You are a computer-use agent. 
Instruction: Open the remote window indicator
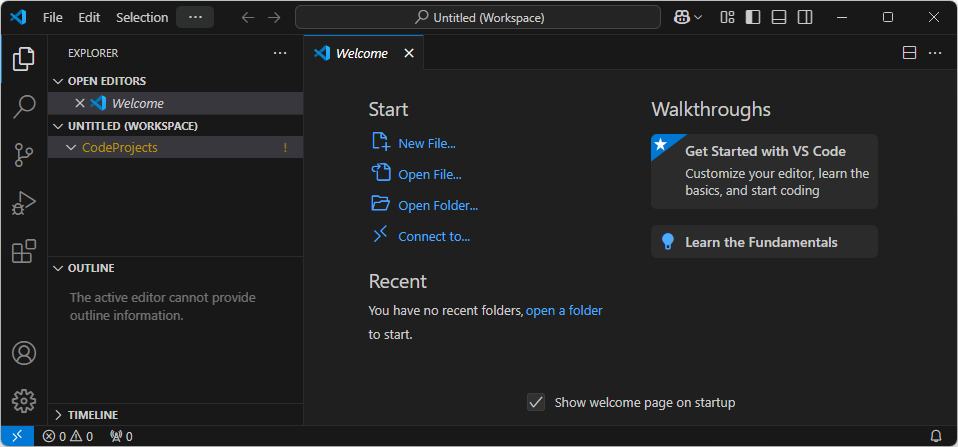(x=17, y=436)
